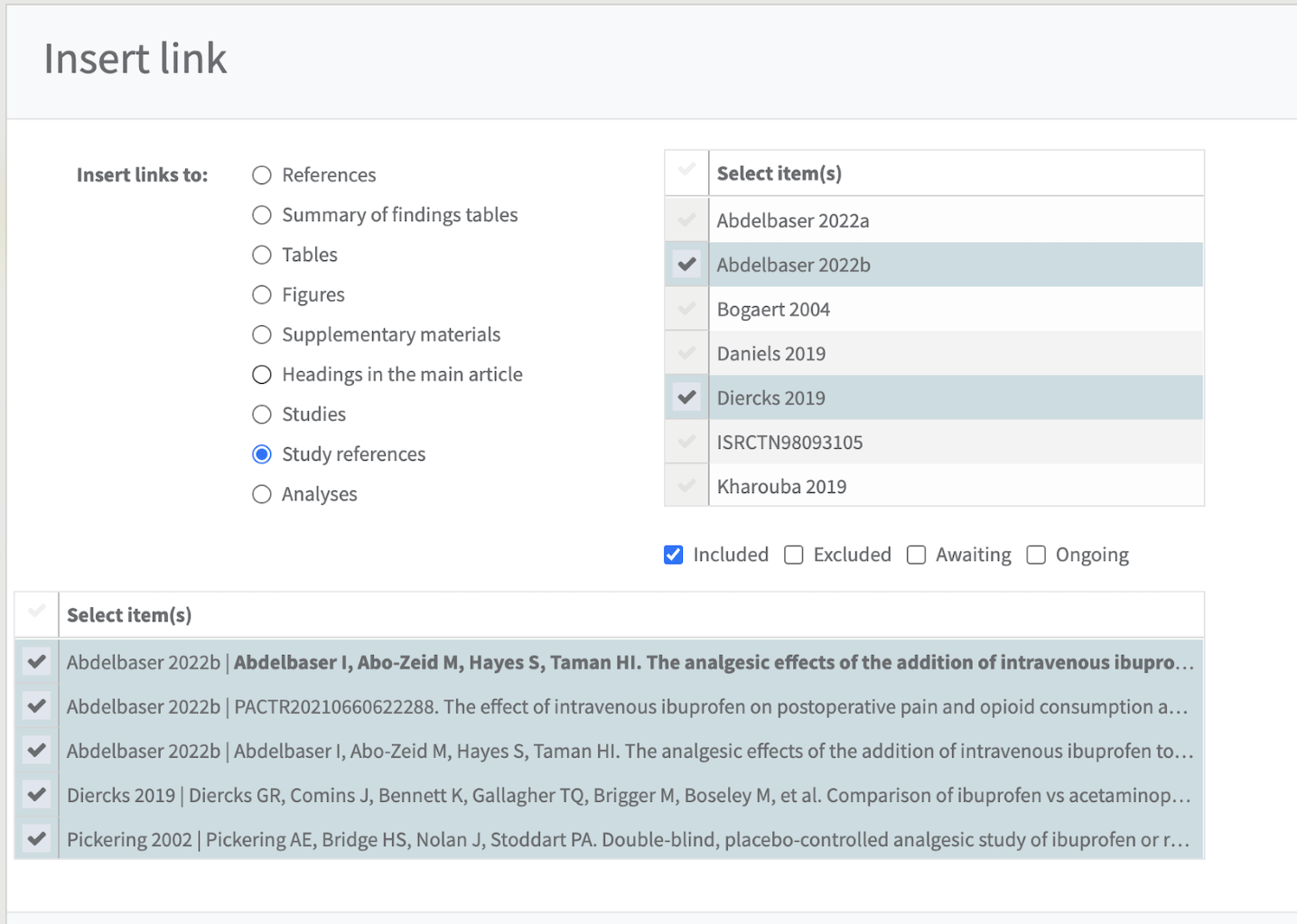Select the References radio button

tap(262, 175)
